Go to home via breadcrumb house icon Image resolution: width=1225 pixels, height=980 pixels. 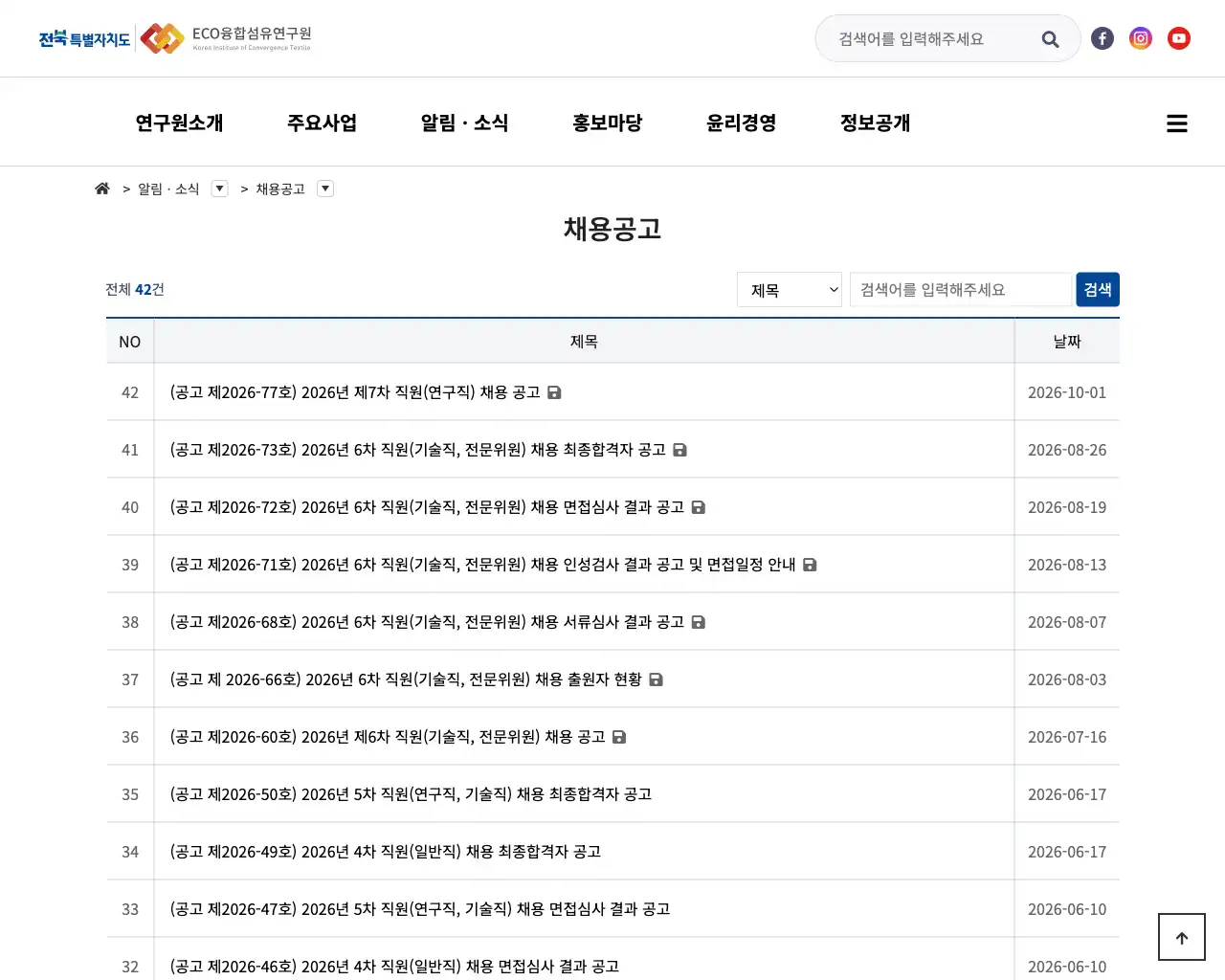[102, 189]
